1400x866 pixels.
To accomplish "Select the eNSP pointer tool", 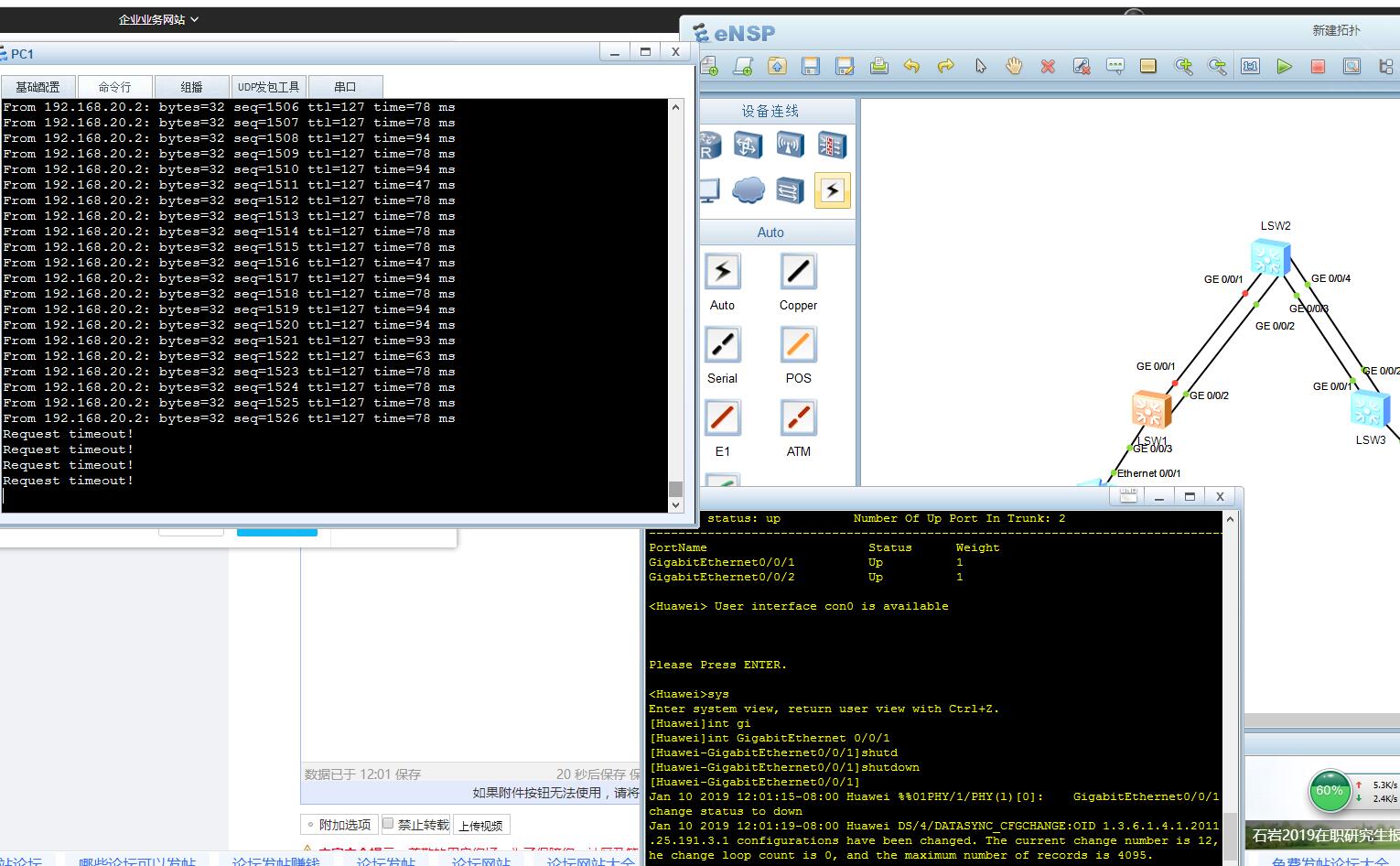I will tap(980, 66).
